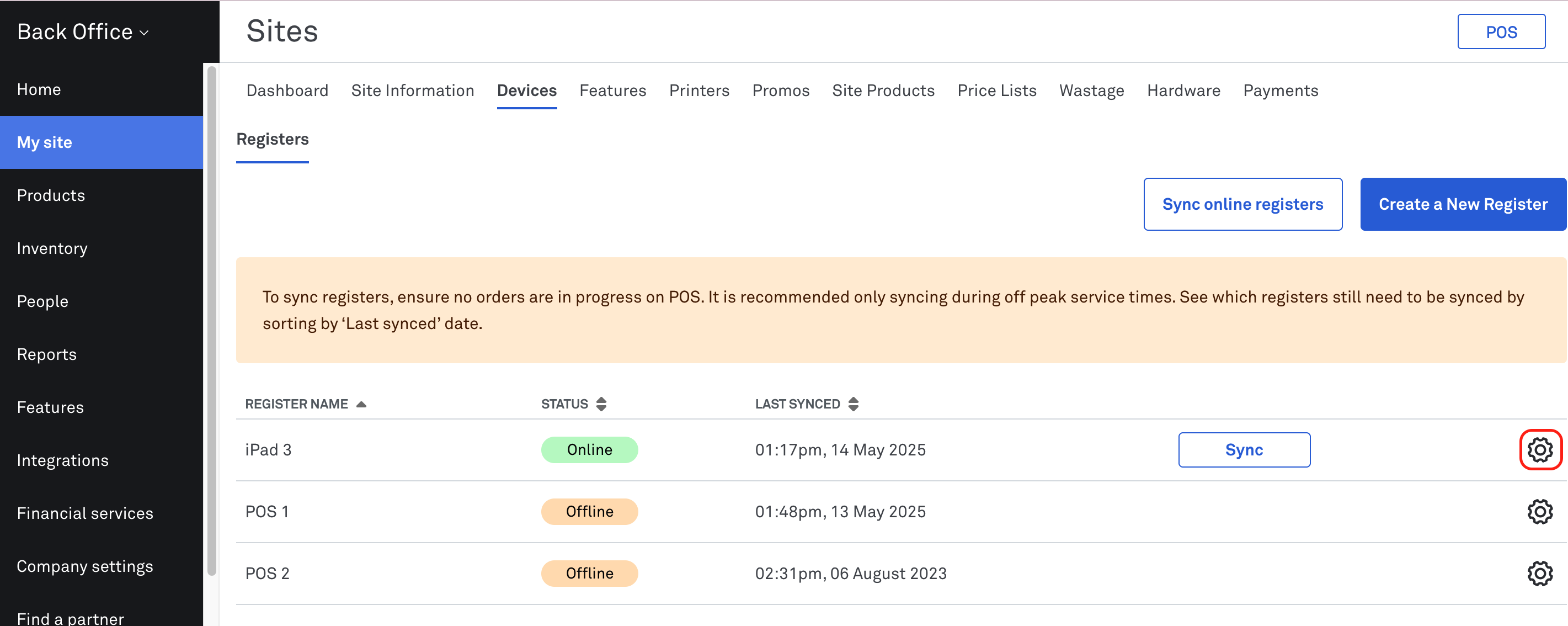
Task: Open Company settings in sidebar
Action: click(x=101, y=566)
